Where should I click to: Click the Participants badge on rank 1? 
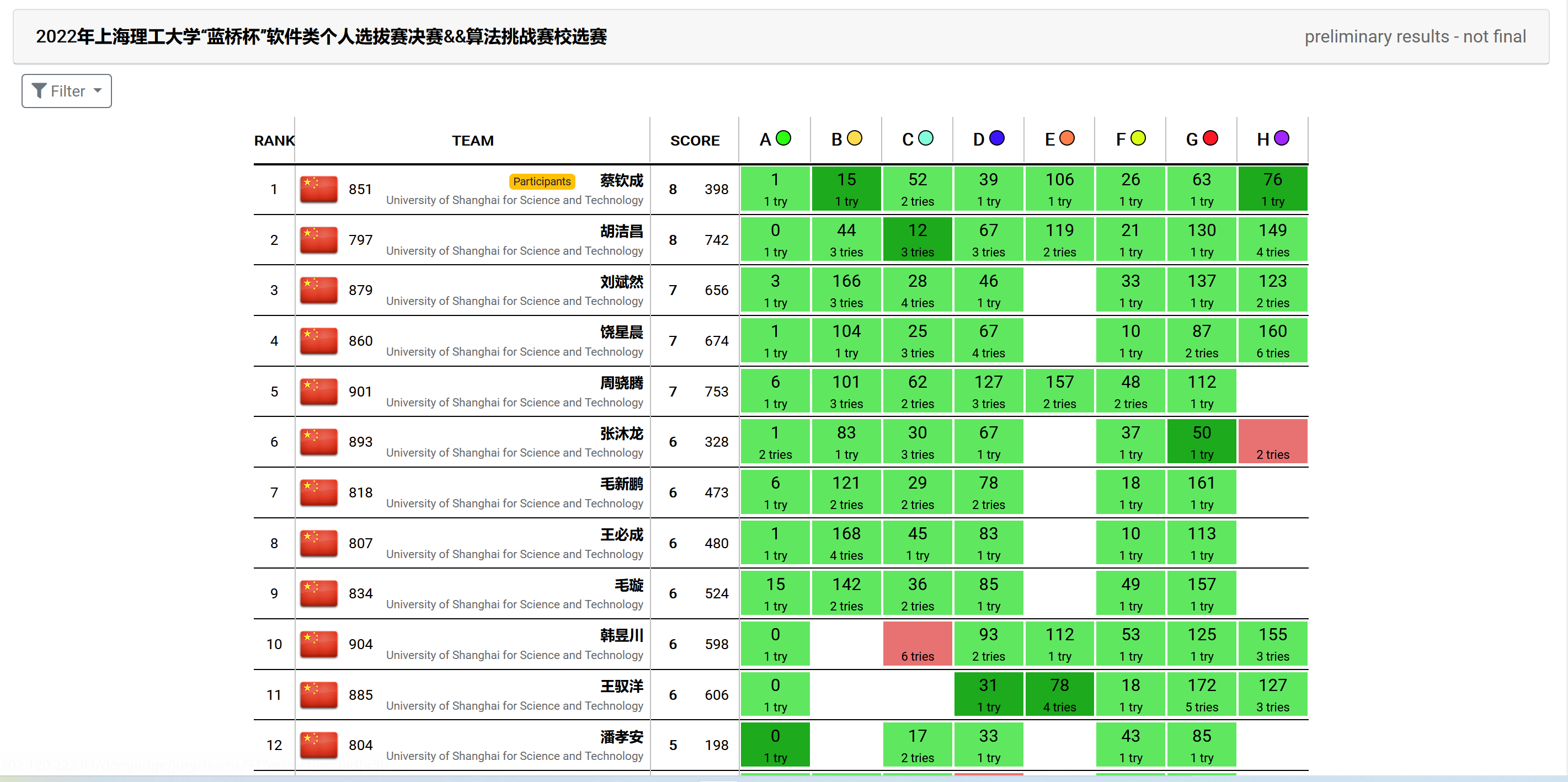[541, 181]
